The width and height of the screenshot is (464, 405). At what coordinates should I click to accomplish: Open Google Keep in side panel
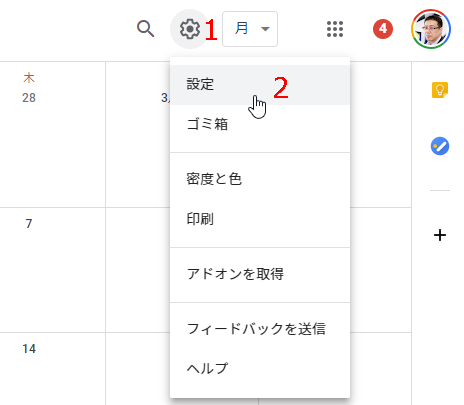[x=440, y=90]
